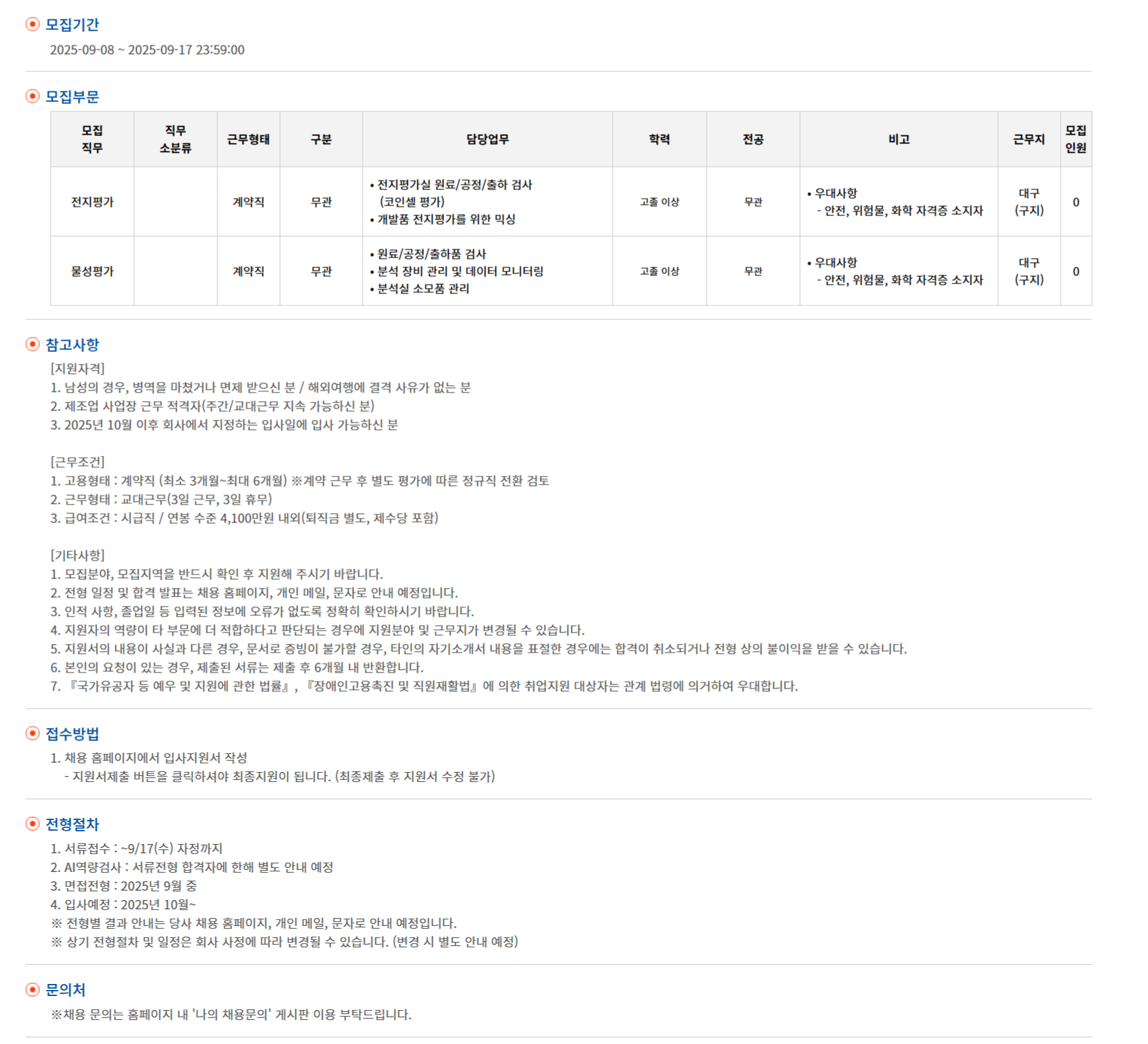The image size is (1148, 1044).
Task: Click 계약직 in the 전지평가 row
Action: [x=249, y=202]
